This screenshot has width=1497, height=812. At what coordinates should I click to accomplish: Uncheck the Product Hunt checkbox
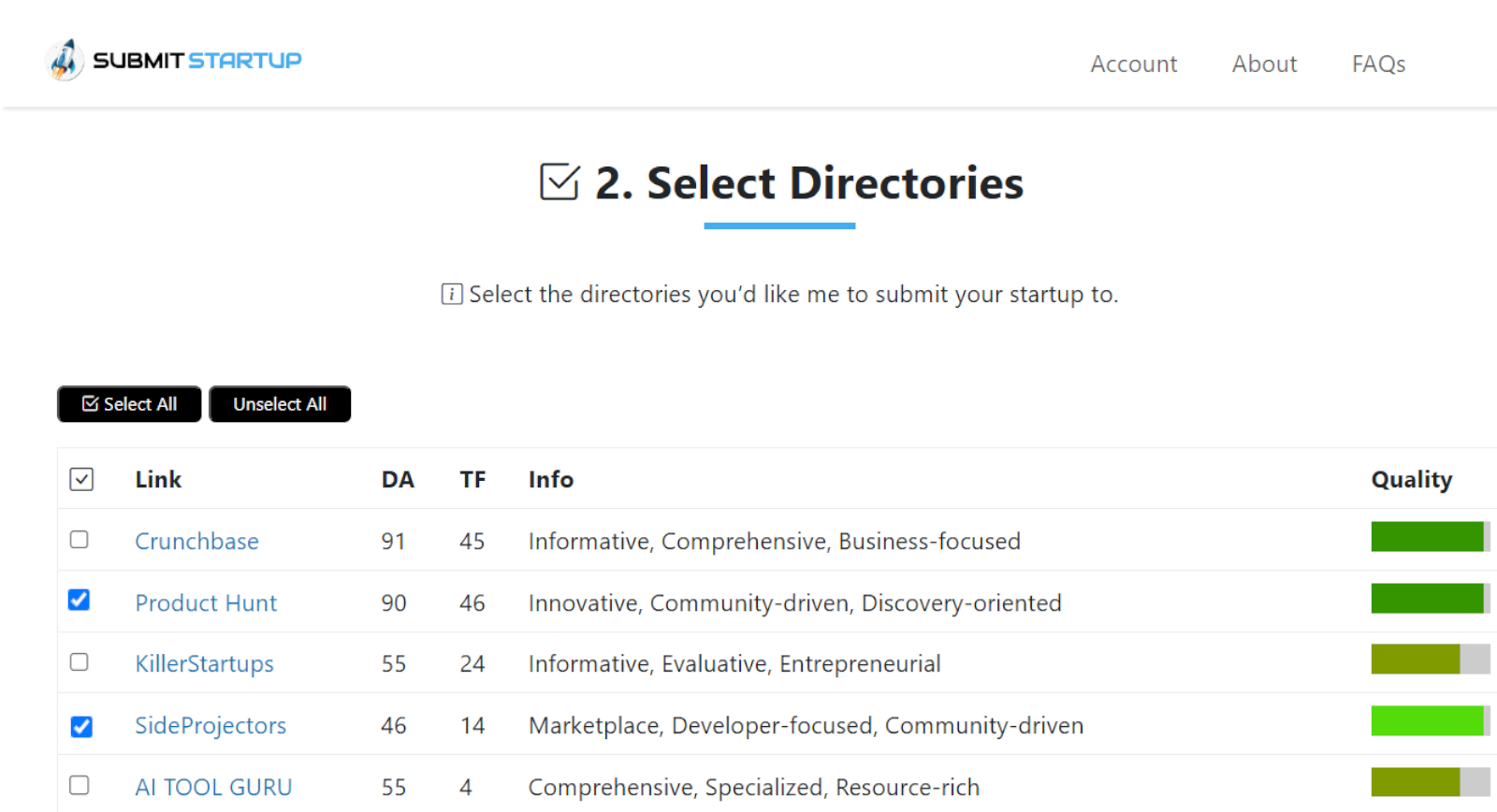[x=80, y=600]
